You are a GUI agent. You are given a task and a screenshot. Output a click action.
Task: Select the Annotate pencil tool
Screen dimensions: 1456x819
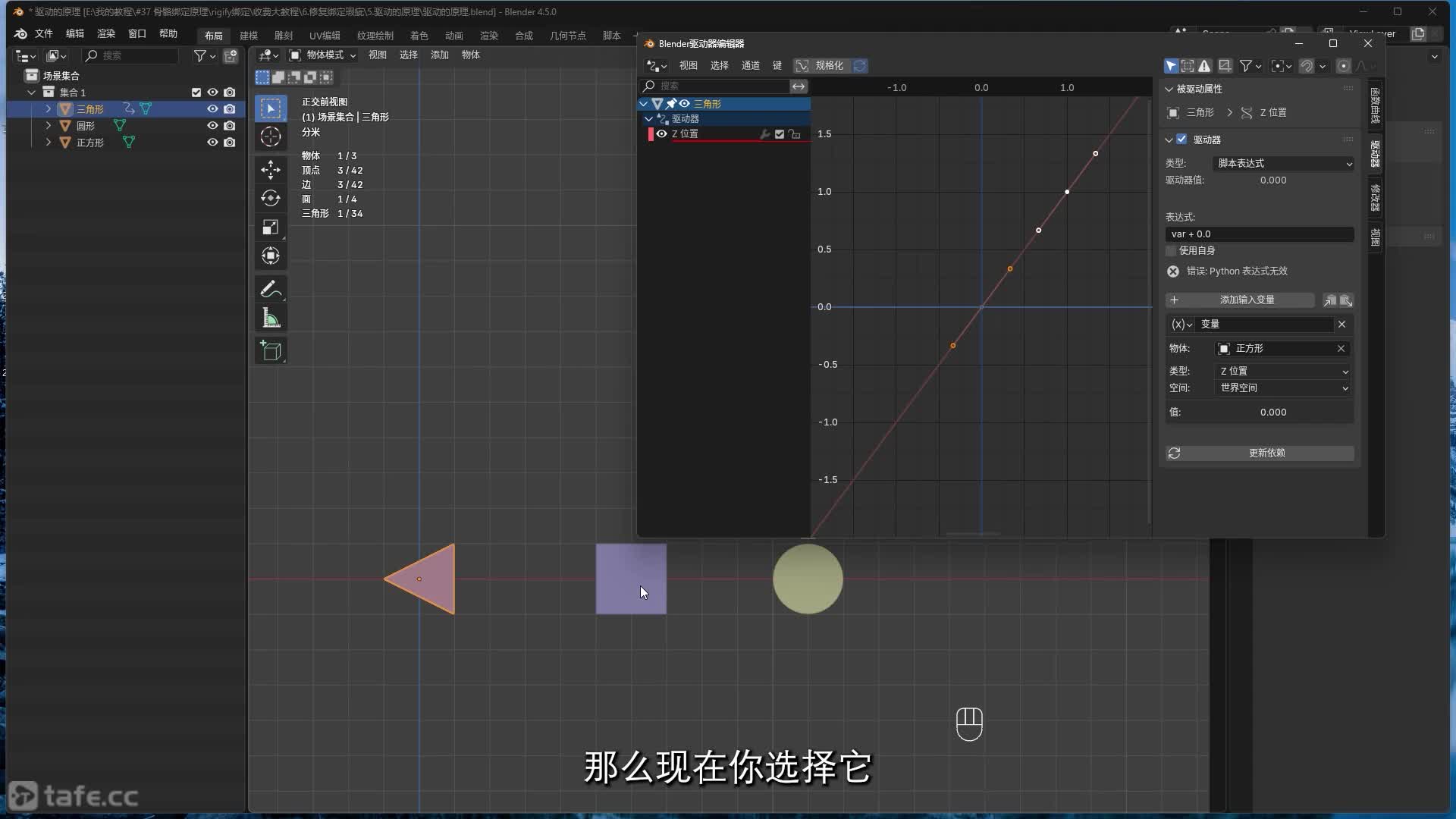(271, 289)
